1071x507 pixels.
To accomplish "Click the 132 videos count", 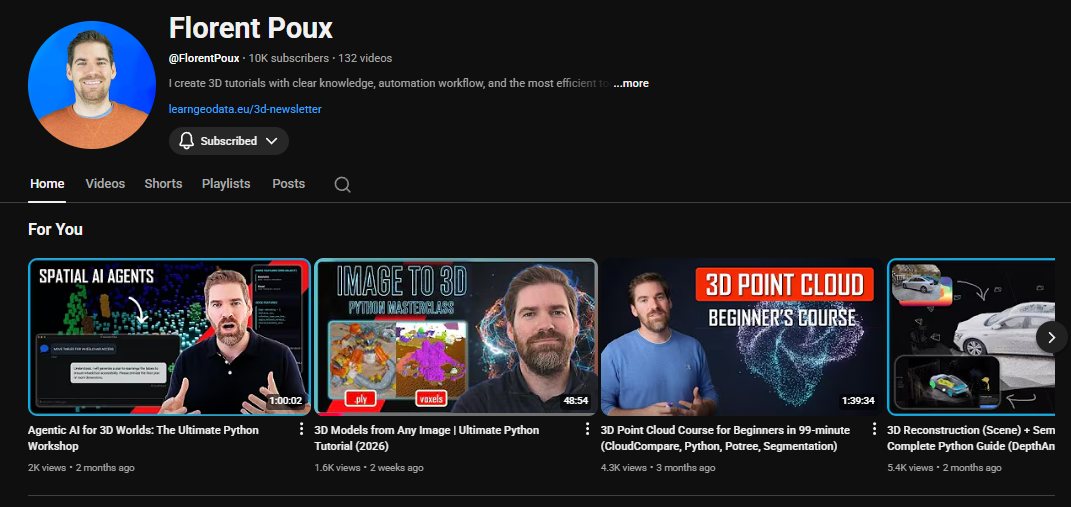I will coord(365,58).
